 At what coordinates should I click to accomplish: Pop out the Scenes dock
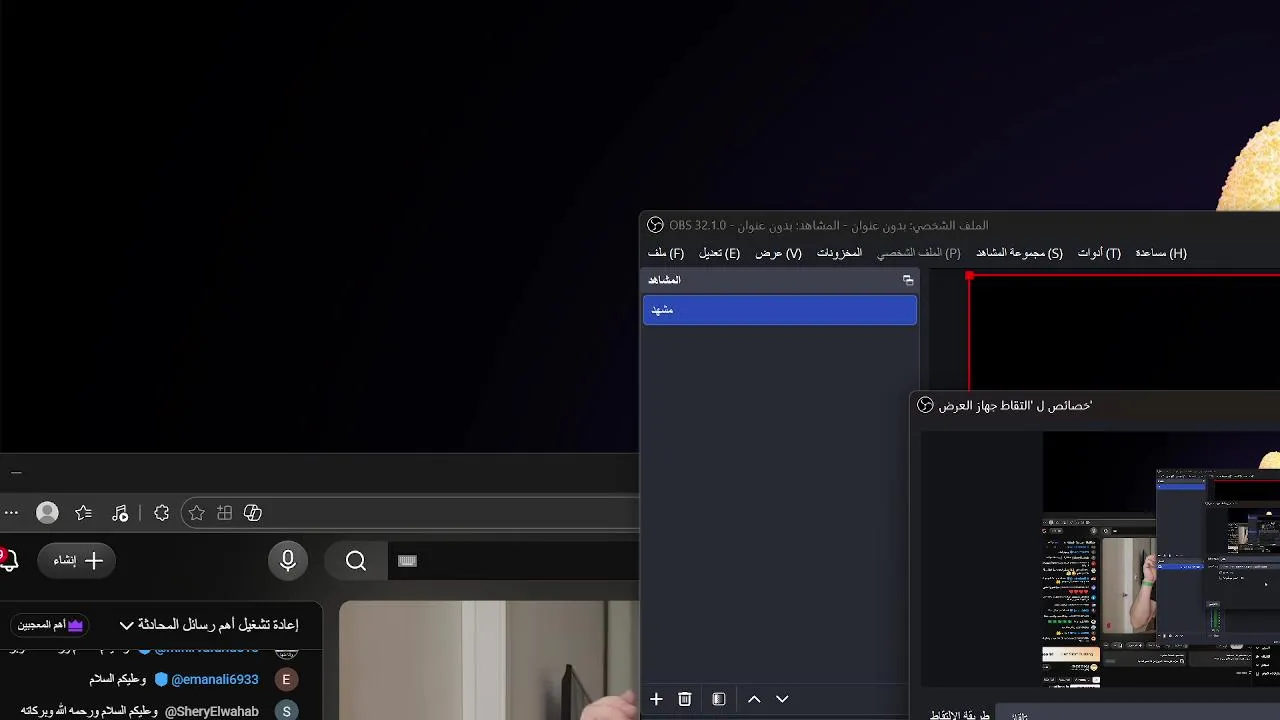[x=908, y=281]
